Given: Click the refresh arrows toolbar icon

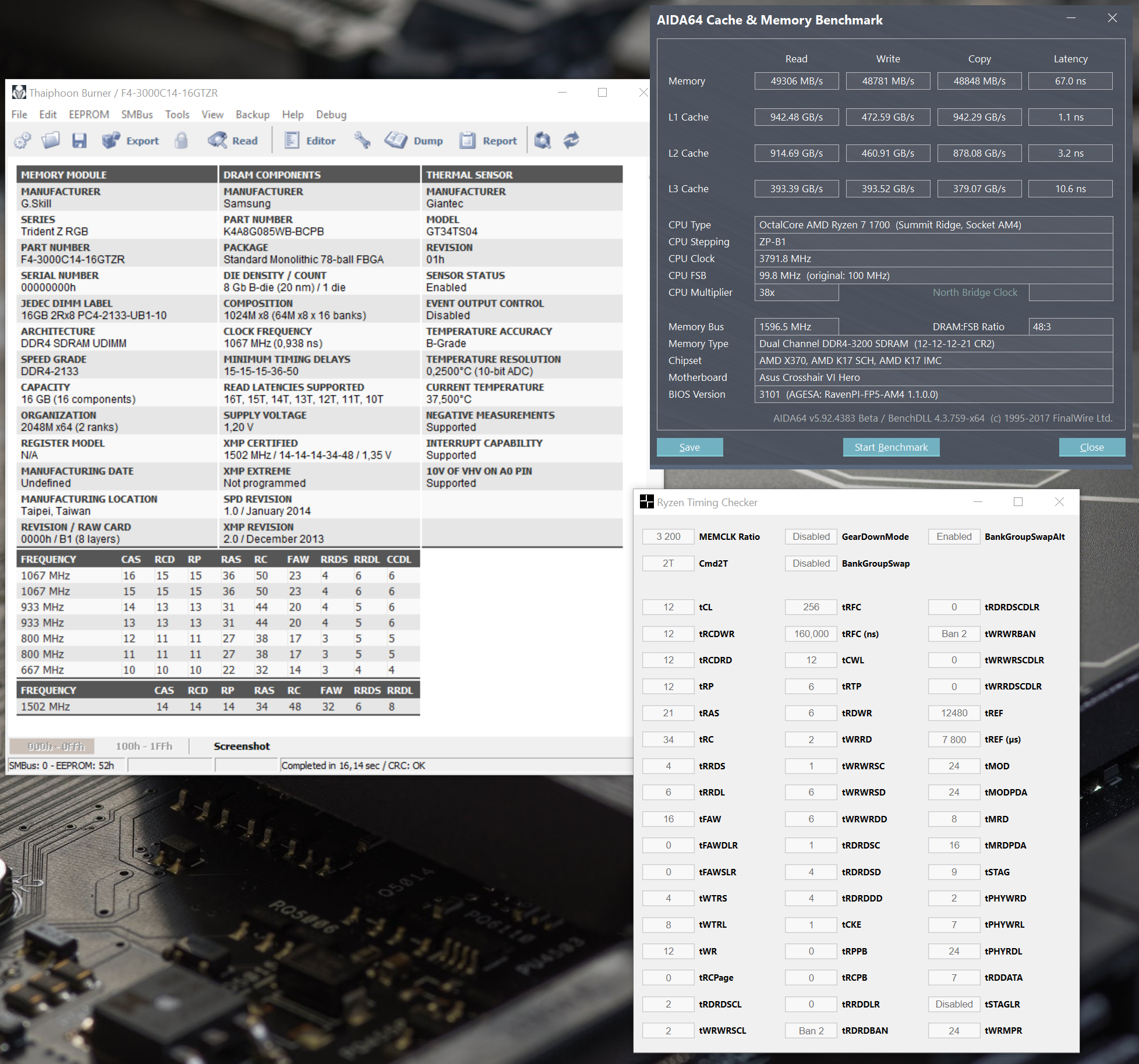Looking at the screenshot, I should pos(571,140).
